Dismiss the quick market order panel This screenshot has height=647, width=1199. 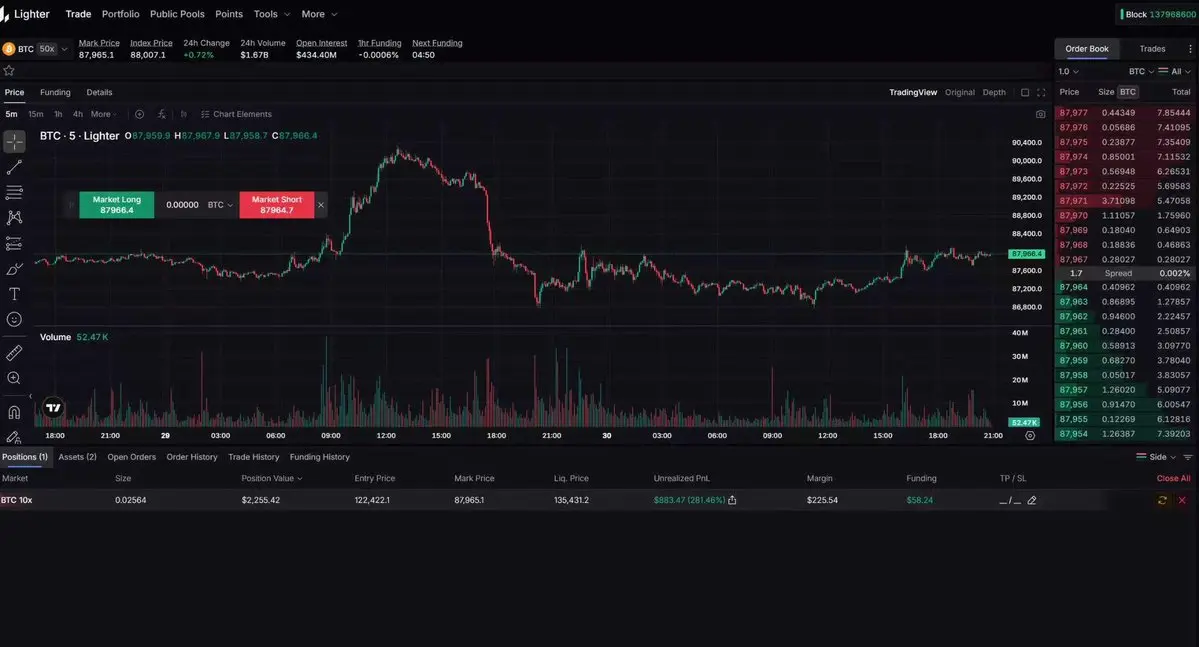(x=321, y=205)
